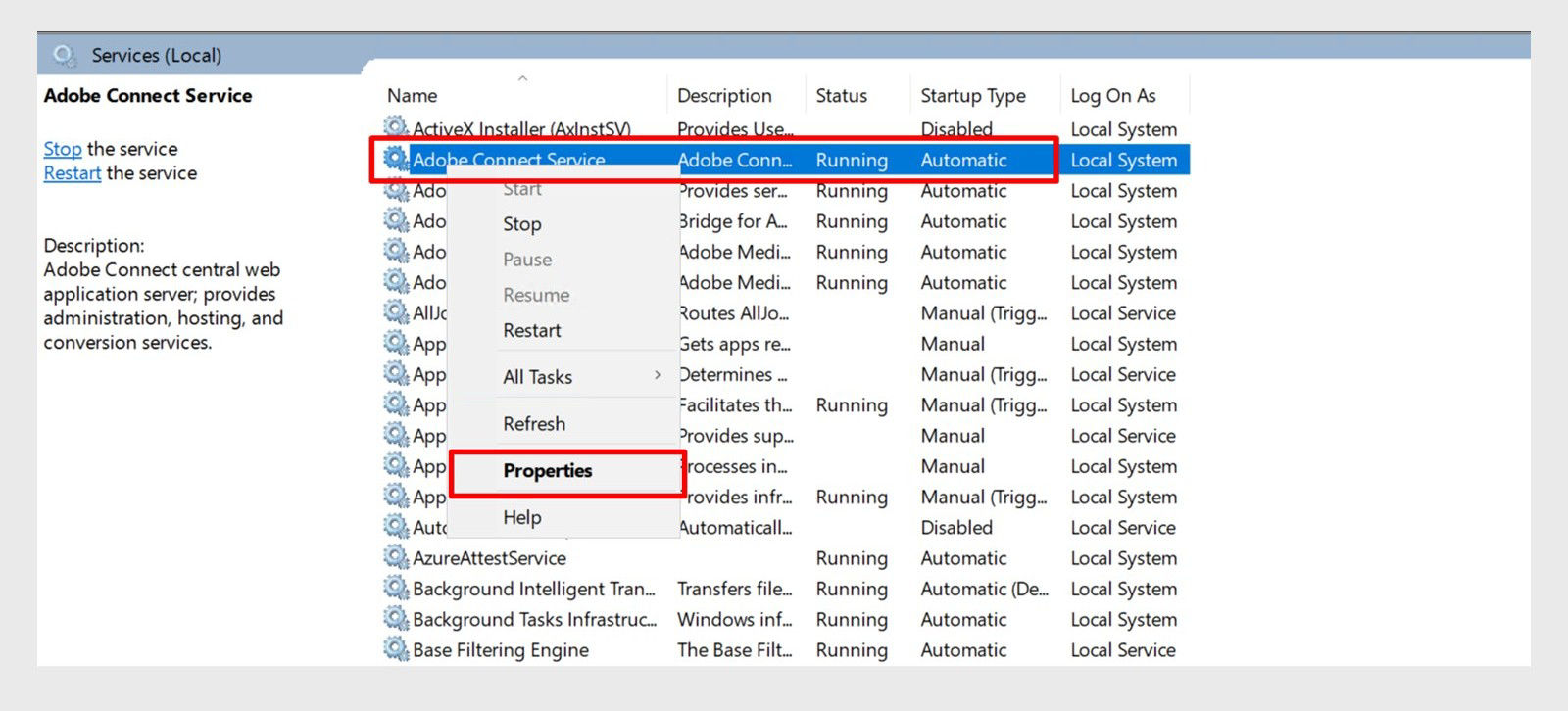1568x711 pixels.
Task: Click 'Determines ...' description cell
Action: 733,374
